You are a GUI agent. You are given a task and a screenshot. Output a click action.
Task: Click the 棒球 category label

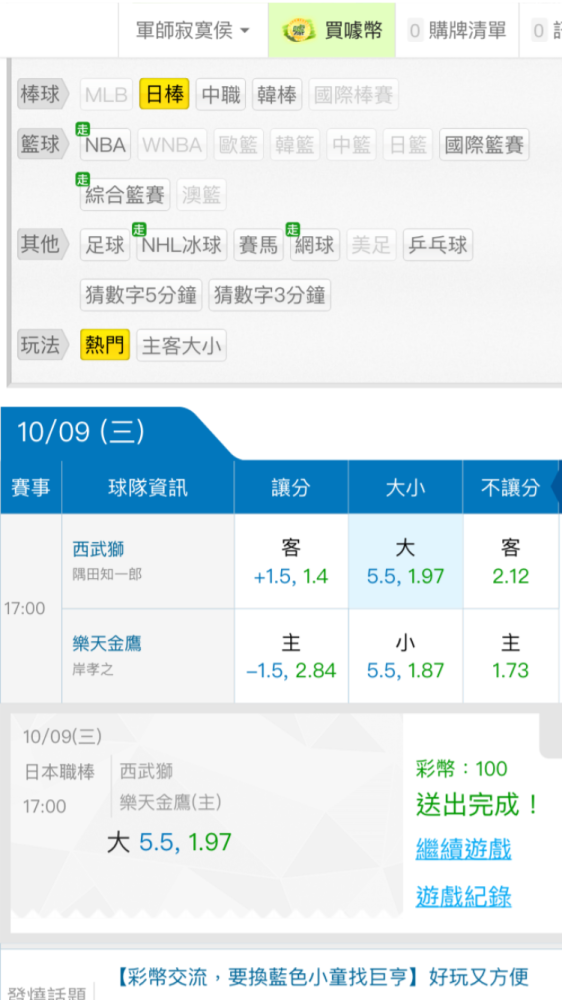[x=43, y=95]
